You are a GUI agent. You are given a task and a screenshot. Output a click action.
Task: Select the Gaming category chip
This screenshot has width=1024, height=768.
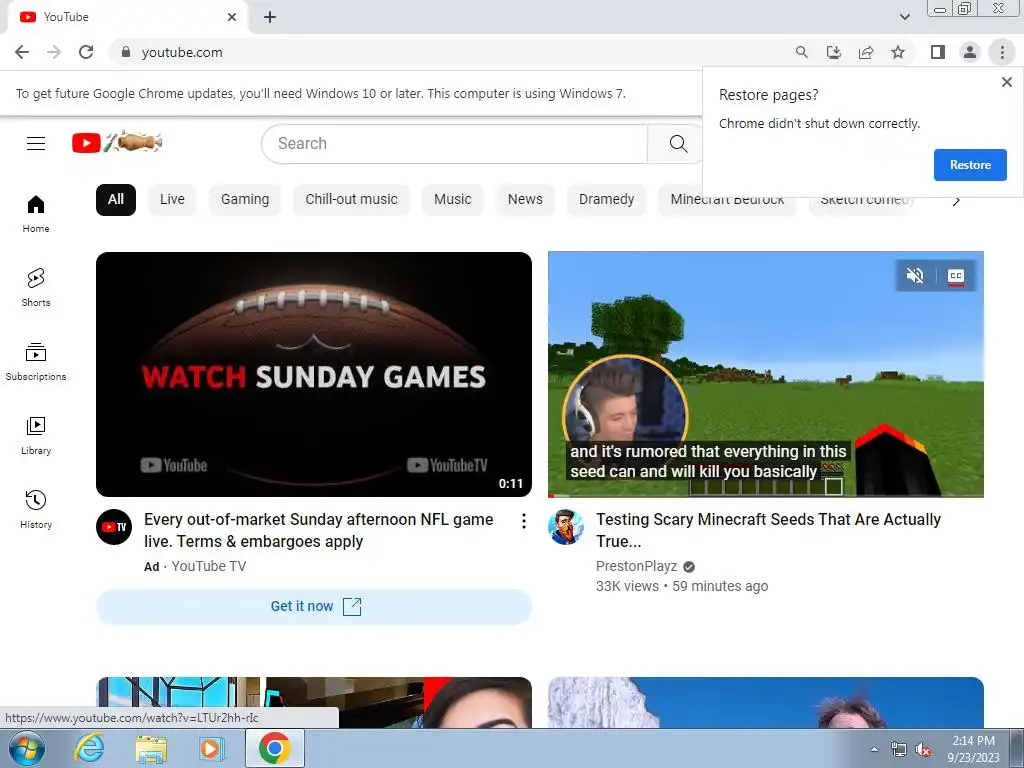(245, 200)
